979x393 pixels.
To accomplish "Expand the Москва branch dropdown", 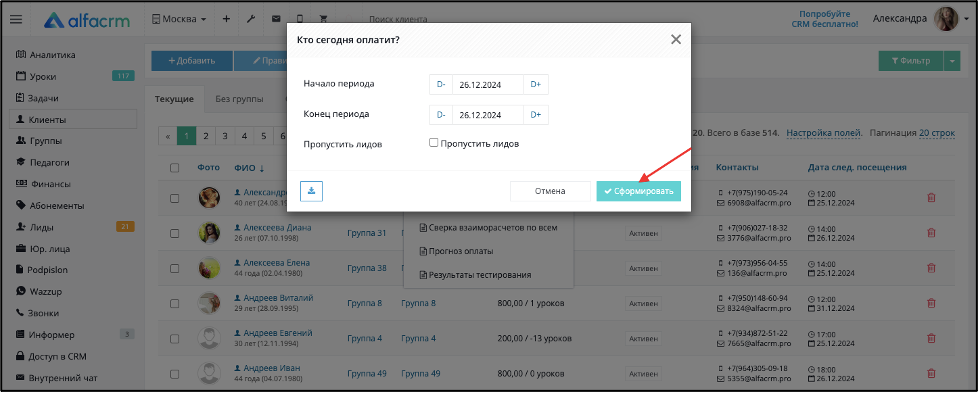I will [179, 19].
